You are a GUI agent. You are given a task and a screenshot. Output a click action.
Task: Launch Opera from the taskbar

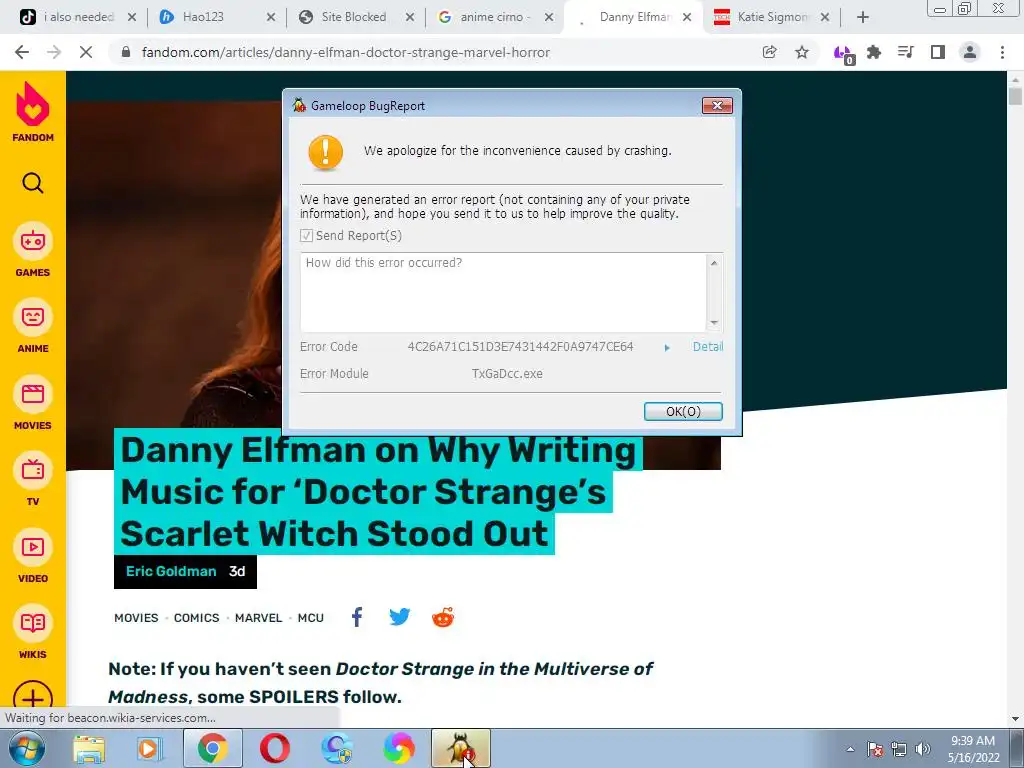tap(275, 748)
